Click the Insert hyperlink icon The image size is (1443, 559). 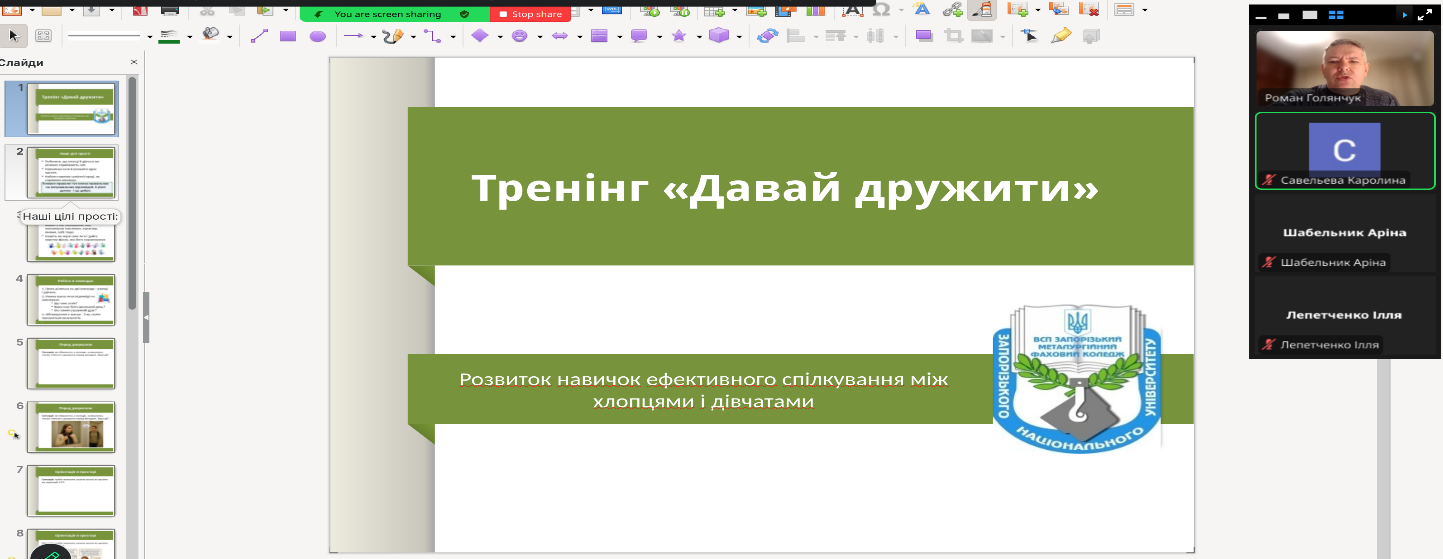(x=953, y=10)
